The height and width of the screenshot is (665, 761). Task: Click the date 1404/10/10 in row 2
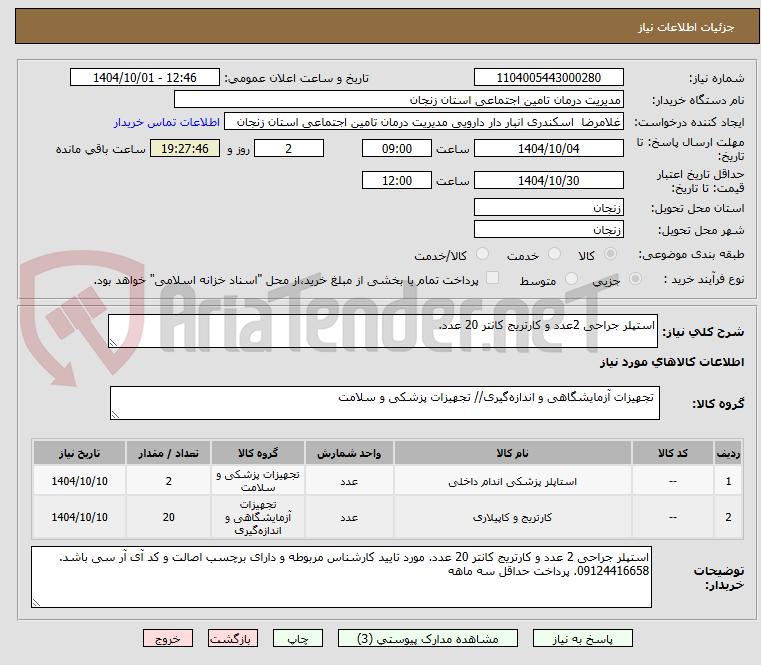[79, 517]
